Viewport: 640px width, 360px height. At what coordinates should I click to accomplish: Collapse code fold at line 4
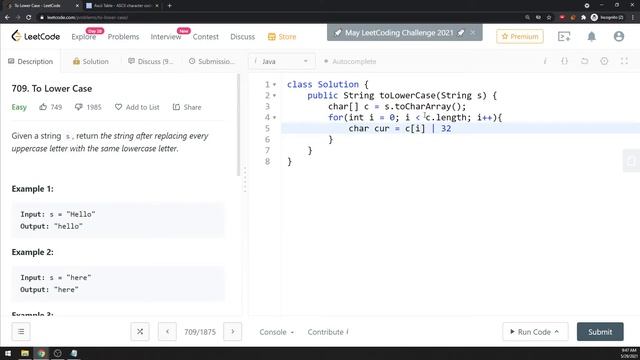[275, 118]
